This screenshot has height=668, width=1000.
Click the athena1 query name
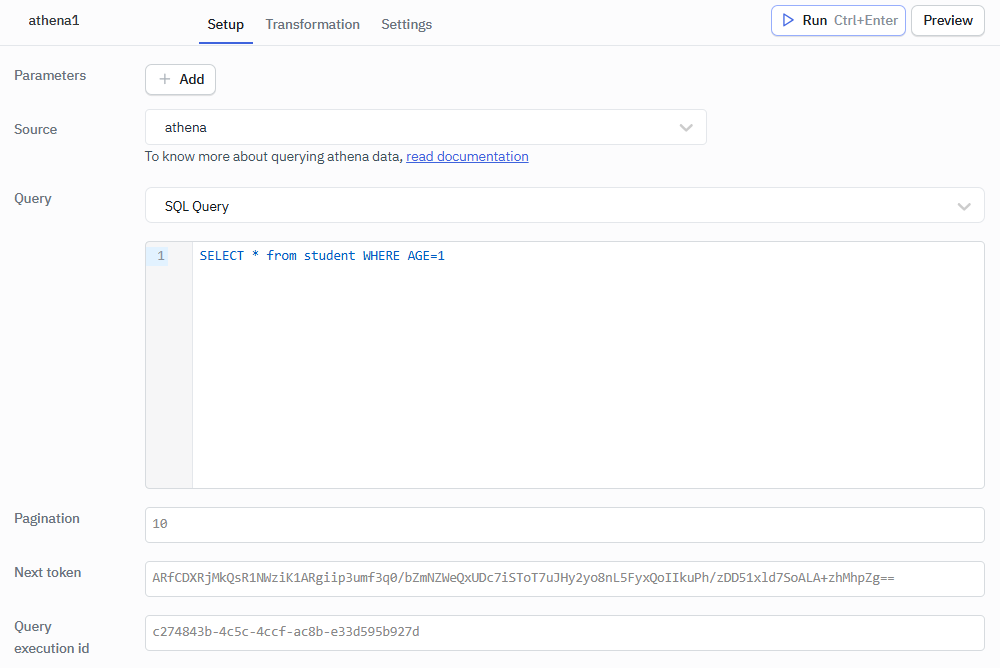(x=54, y=20)
